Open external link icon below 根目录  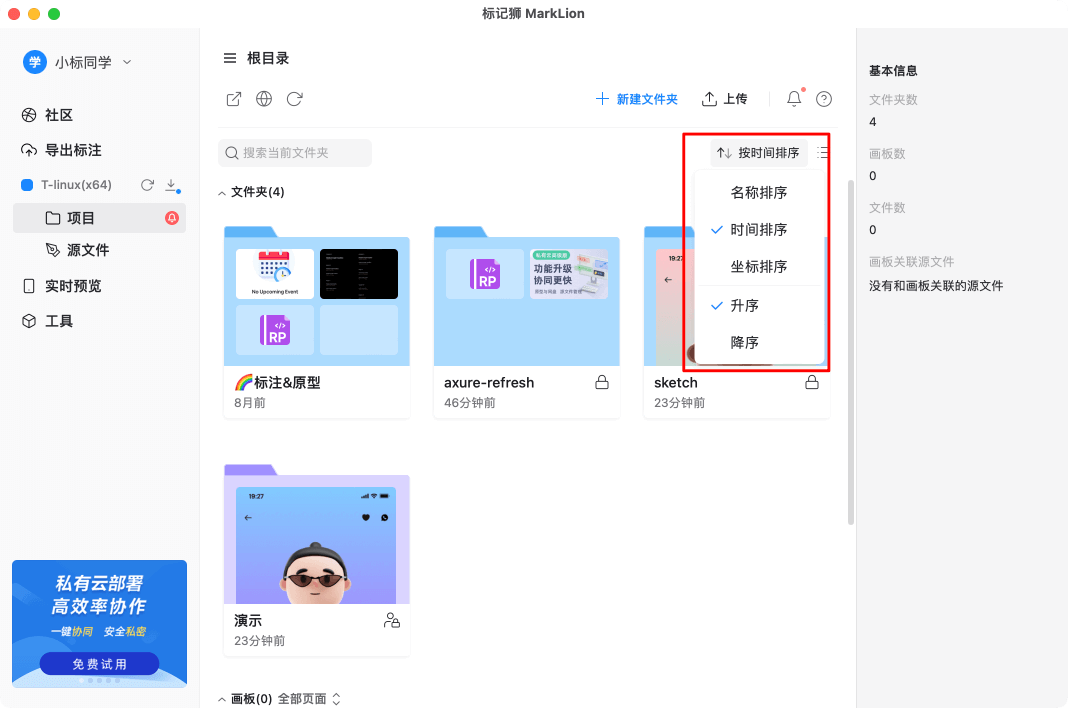[233, 99]
